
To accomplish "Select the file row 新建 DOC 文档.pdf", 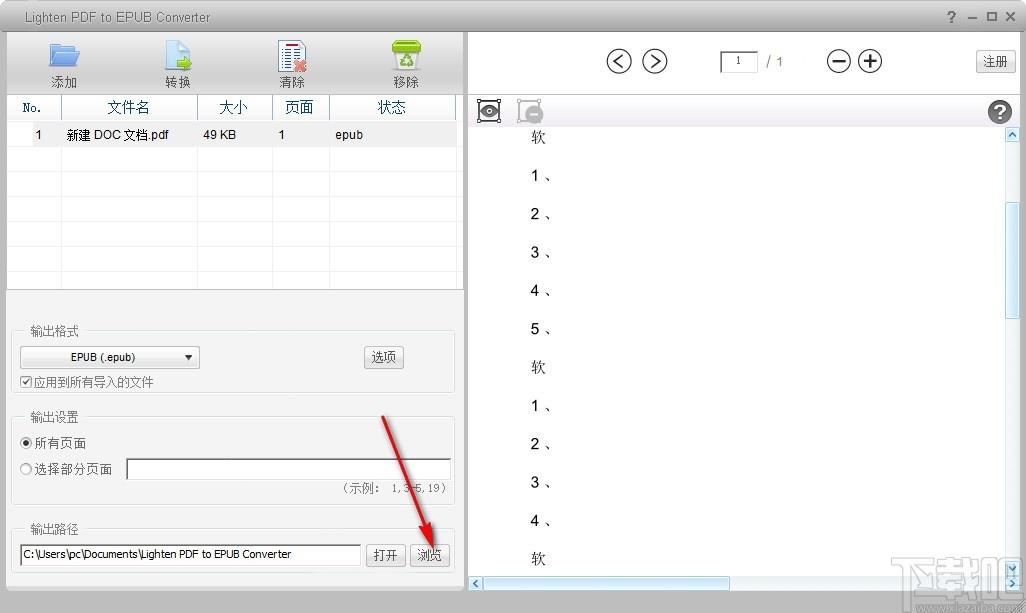I will point(232,135).
